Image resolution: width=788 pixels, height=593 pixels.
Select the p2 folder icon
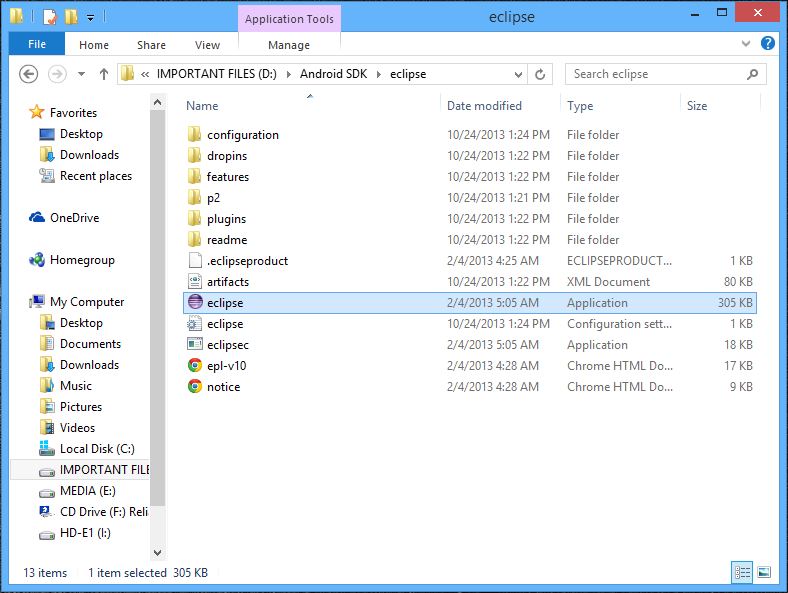194,197
